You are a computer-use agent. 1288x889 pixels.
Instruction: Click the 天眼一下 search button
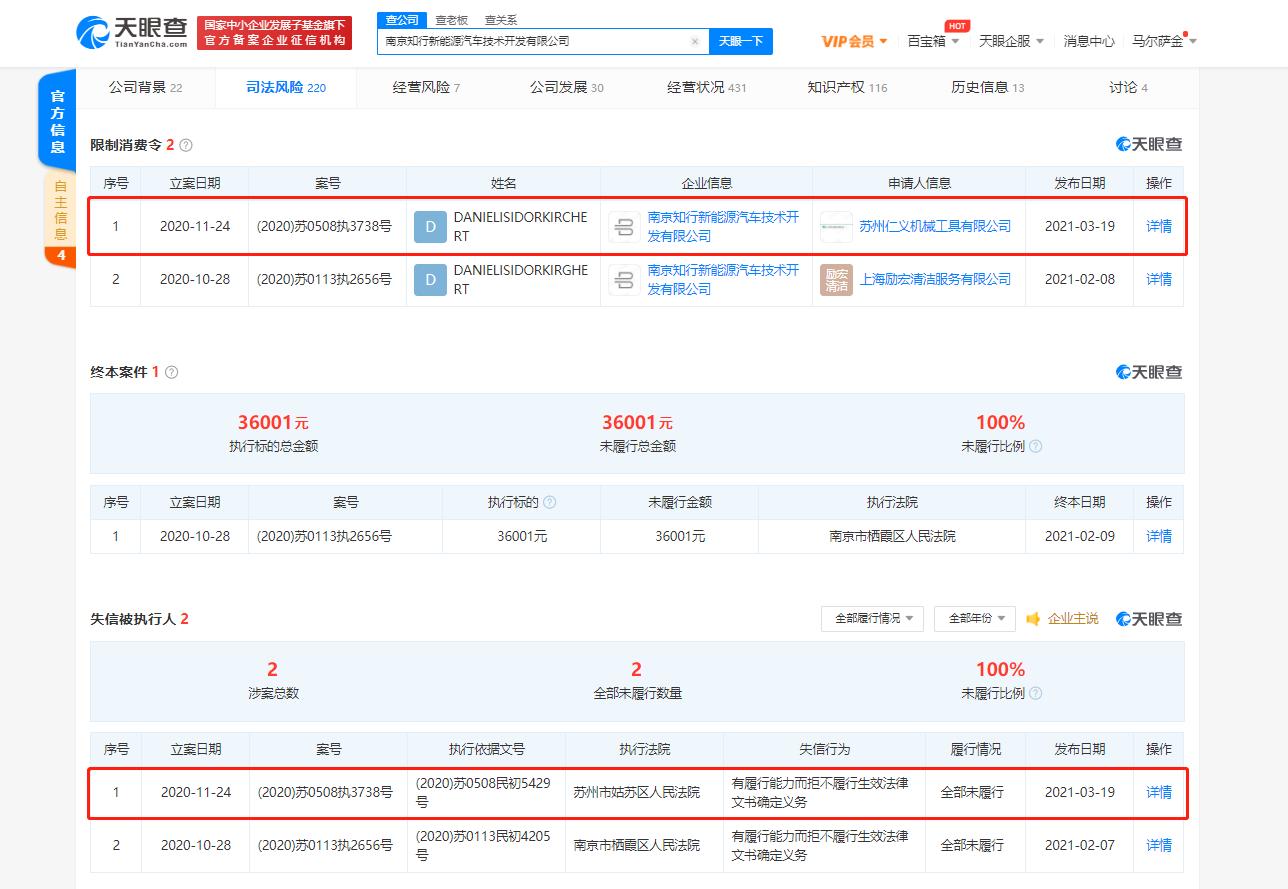[x=741, y=41]
